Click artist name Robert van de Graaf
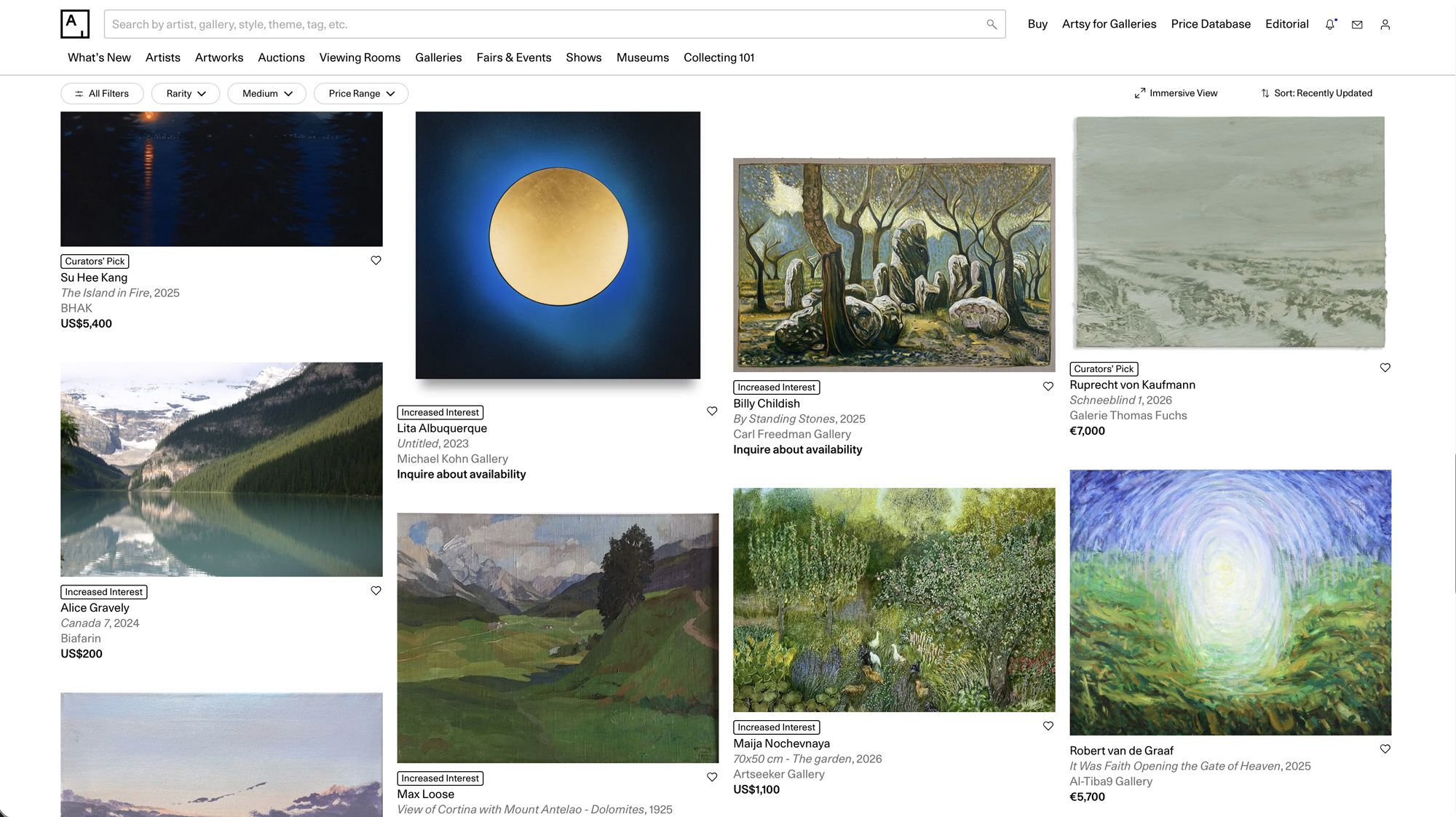This screenshot has width=1456, height=817. [1121, 751]
